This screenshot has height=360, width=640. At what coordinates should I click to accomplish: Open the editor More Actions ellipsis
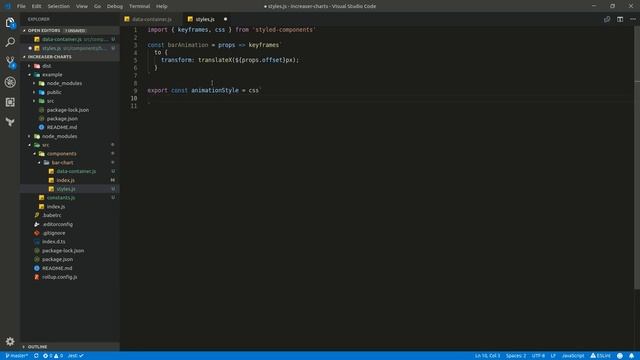tap(633, 19)
